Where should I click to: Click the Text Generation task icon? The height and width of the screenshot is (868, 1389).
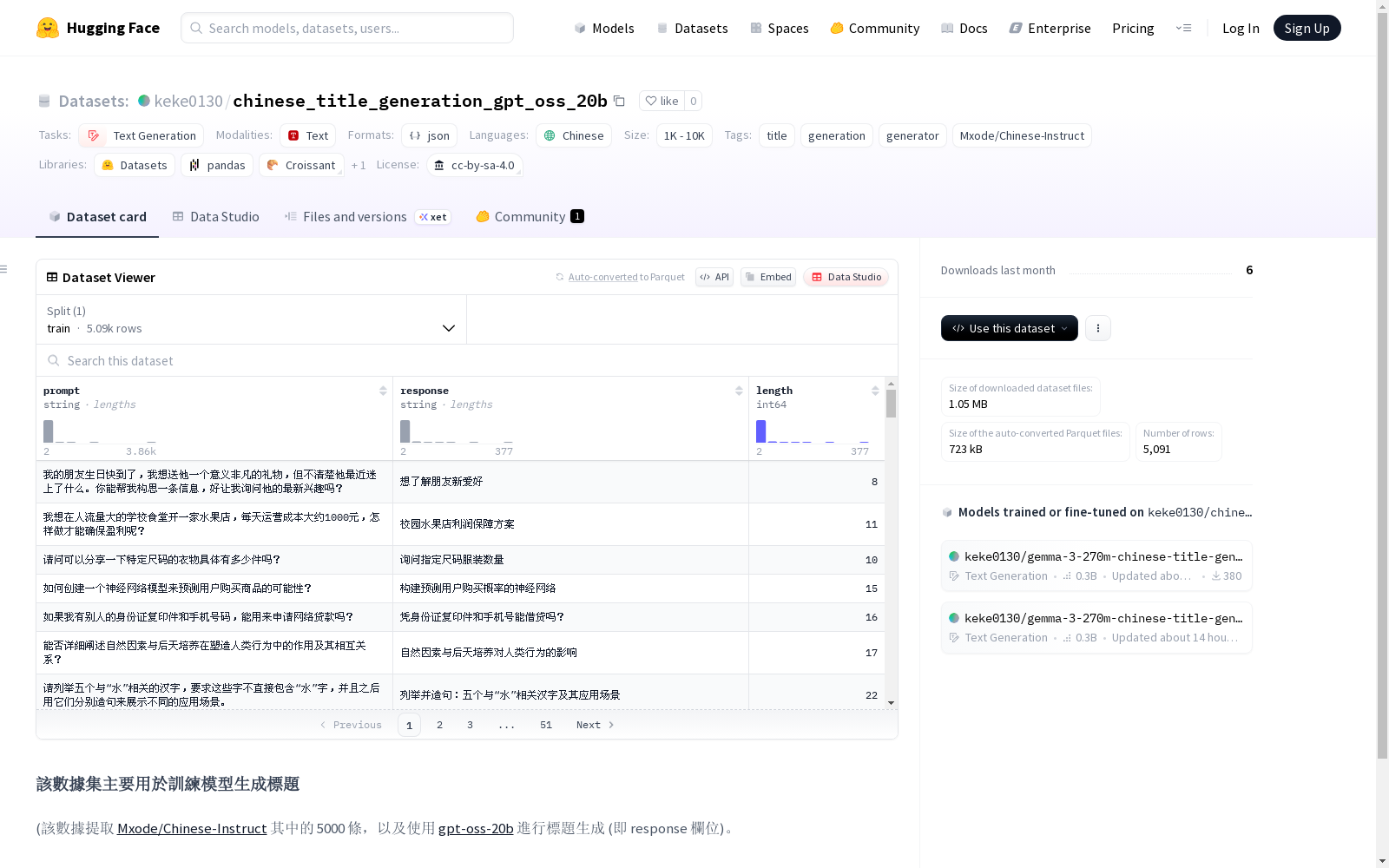click(x=94, y=135)
